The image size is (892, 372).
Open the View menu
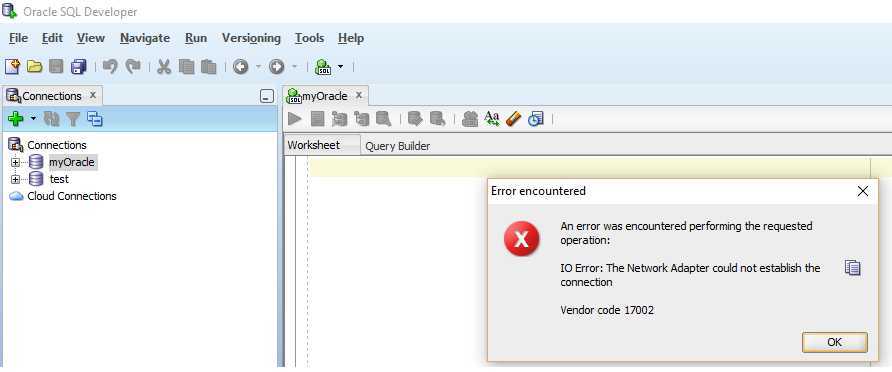point(91,38)
